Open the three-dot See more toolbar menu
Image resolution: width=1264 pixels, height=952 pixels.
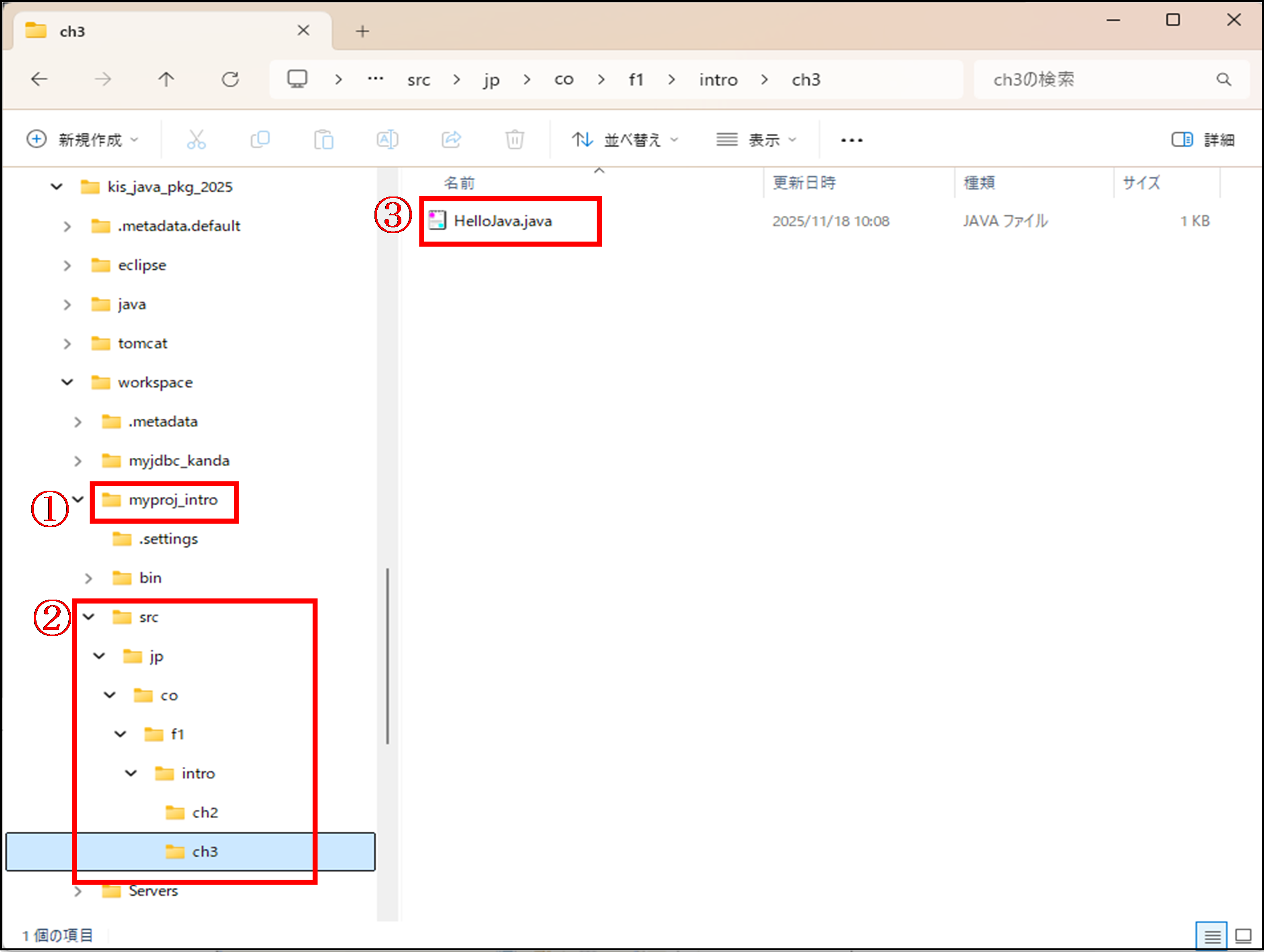tap(851, 139)
